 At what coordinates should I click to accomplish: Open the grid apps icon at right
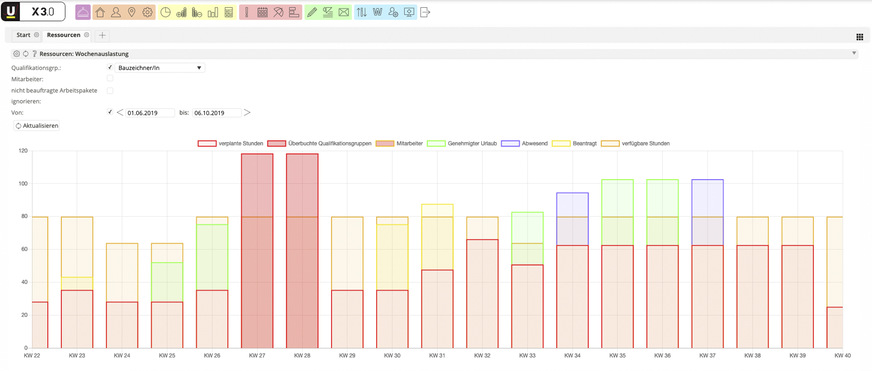pos(860,36)
